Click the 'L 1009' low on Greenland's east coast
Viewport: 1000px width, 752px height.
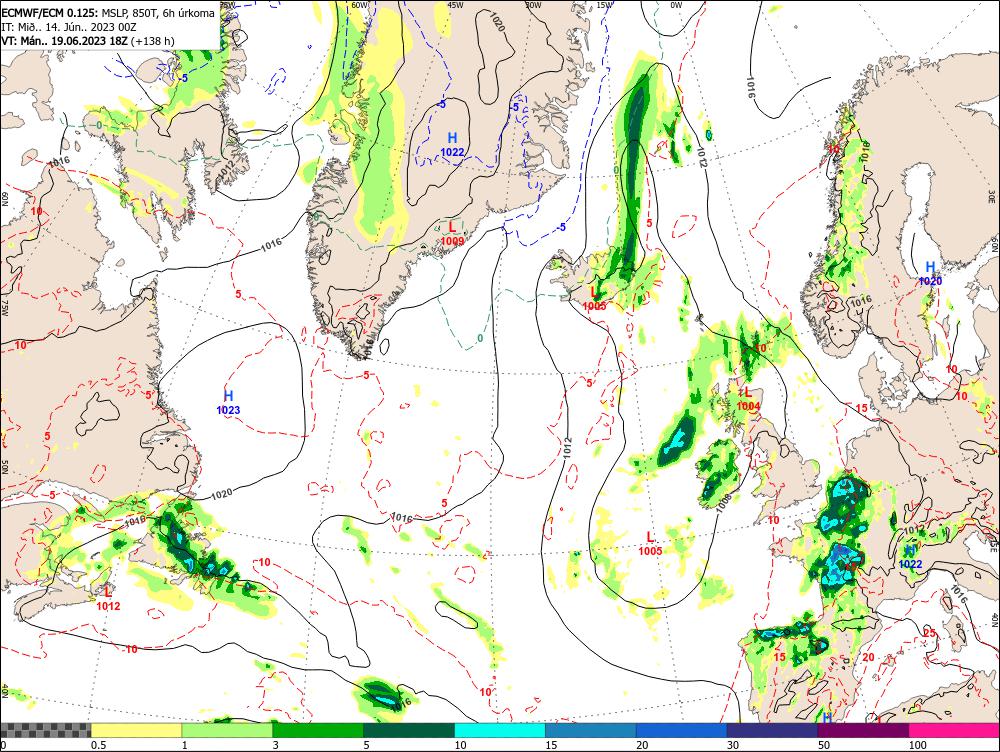tap(452, 233)
